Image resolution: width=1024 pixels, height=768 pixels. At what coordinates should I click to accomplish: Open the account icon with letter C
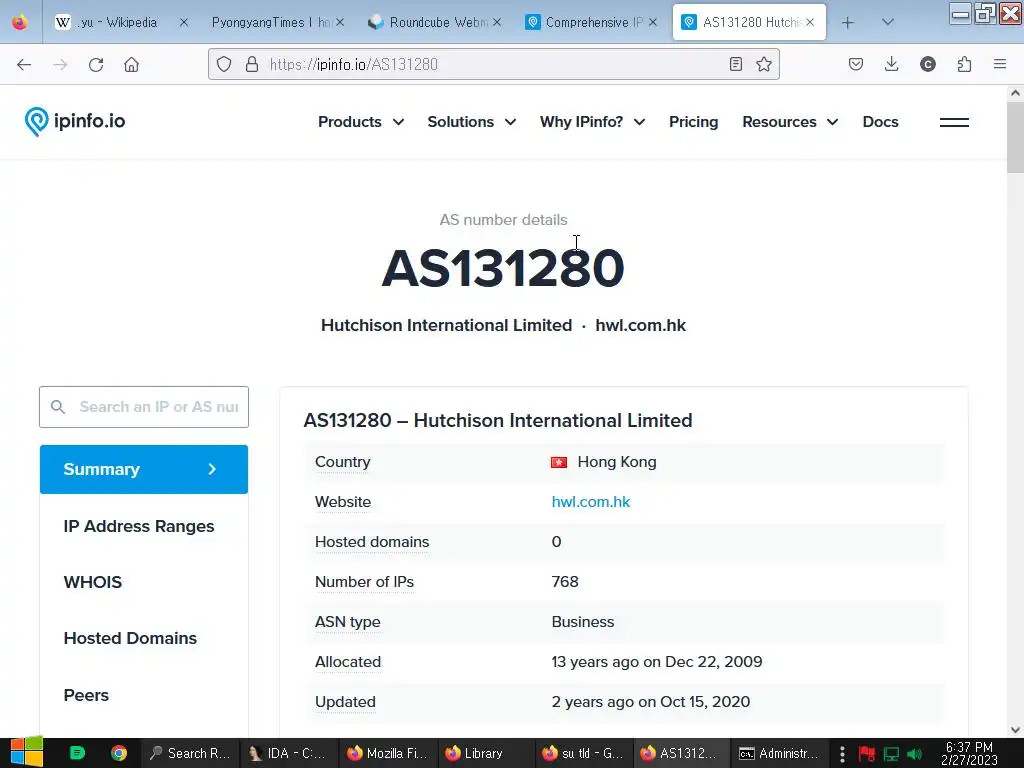928,64
